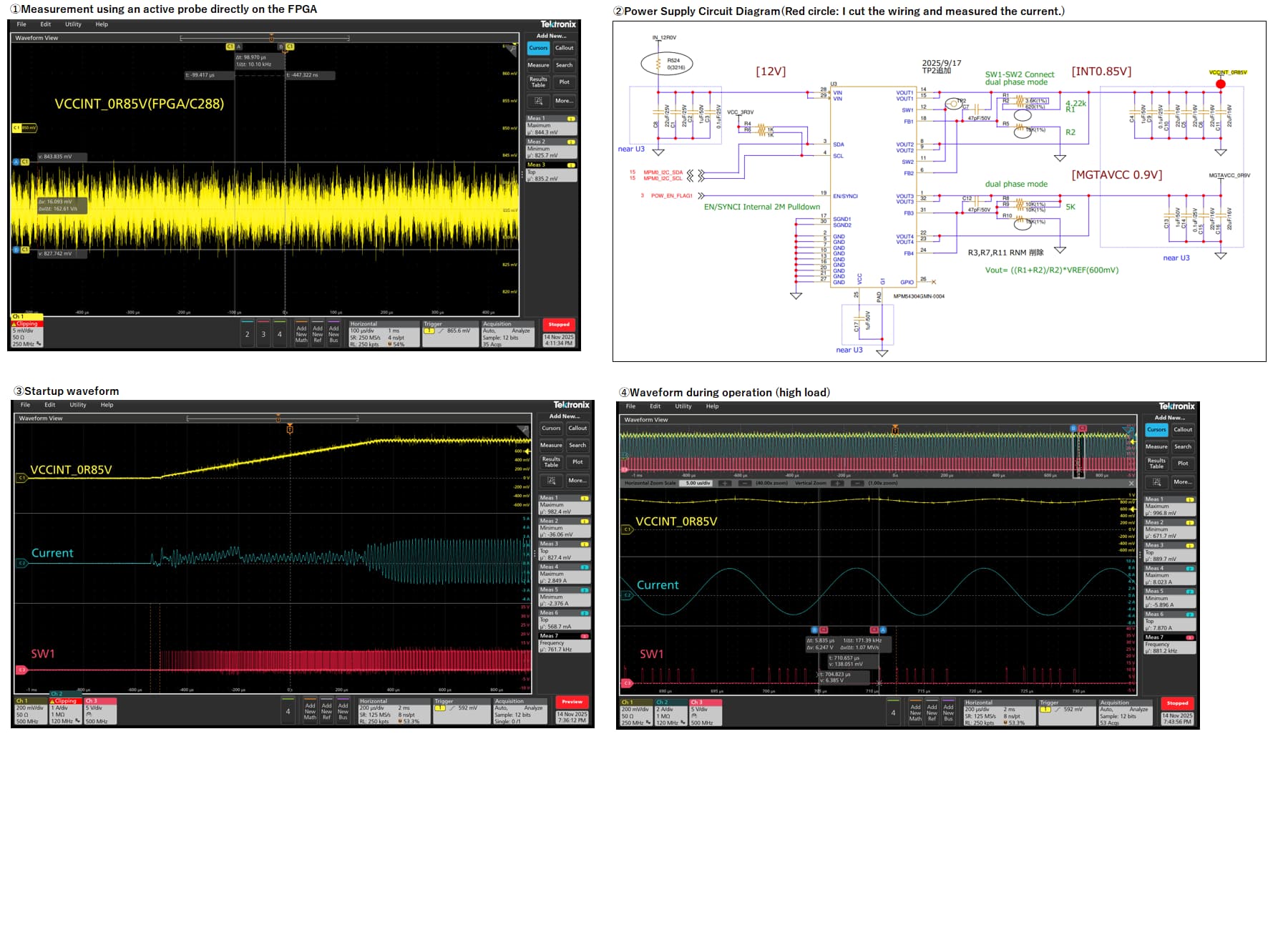Click the trigger position marker in startup waveform
Image resolution: width=1288 pixels, height=930 pixels.
coord(290,429)
